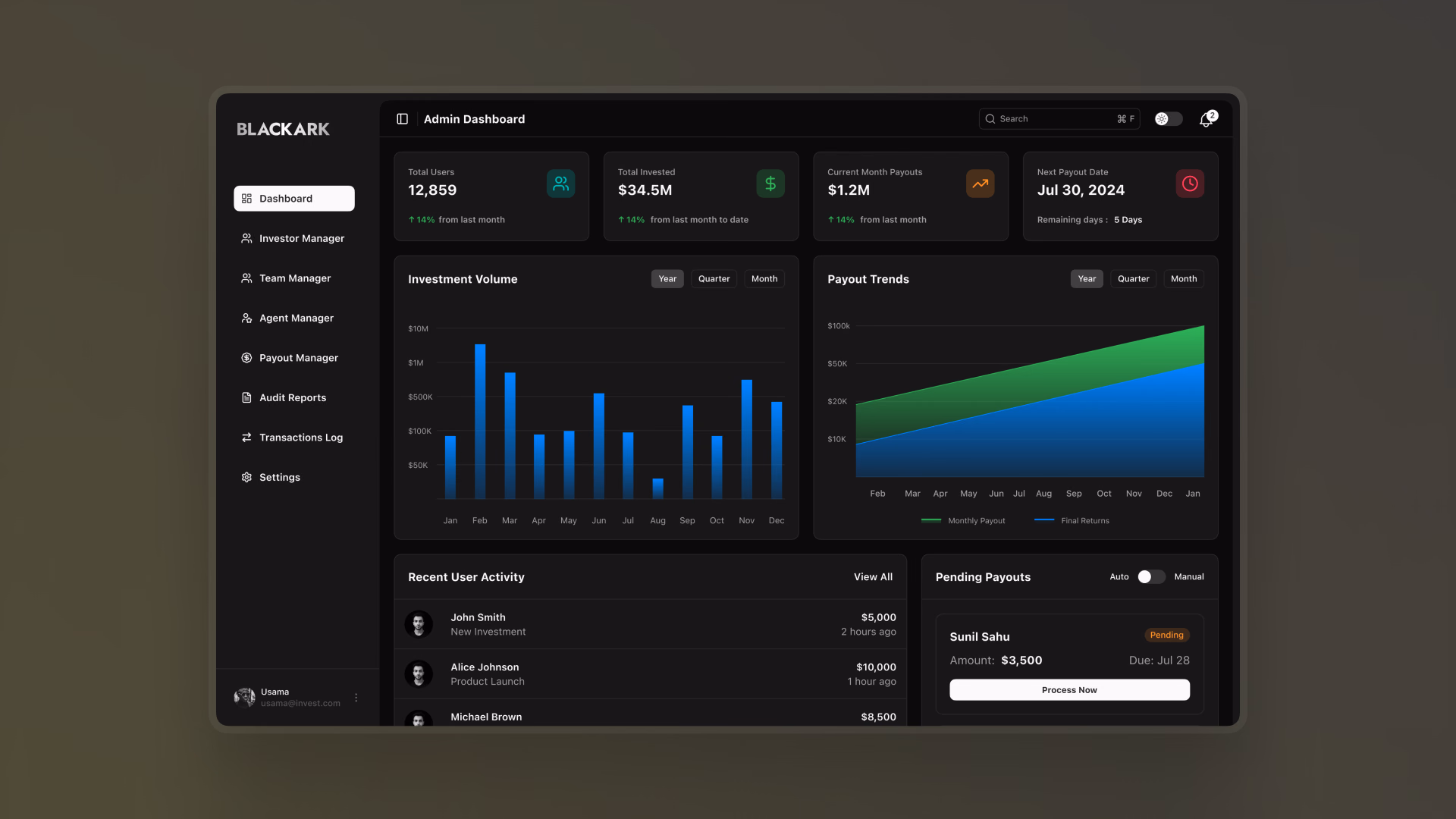Open View All recent activity
This screenshot has width=1456, height=819.
(873, 577)
